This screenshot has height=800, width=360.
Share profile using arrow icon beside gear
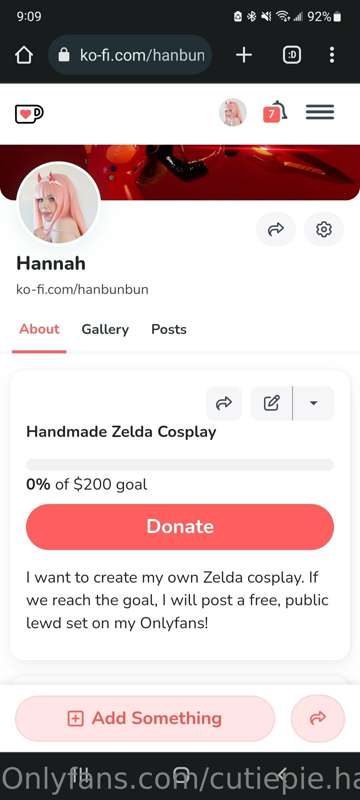[276, 230]
